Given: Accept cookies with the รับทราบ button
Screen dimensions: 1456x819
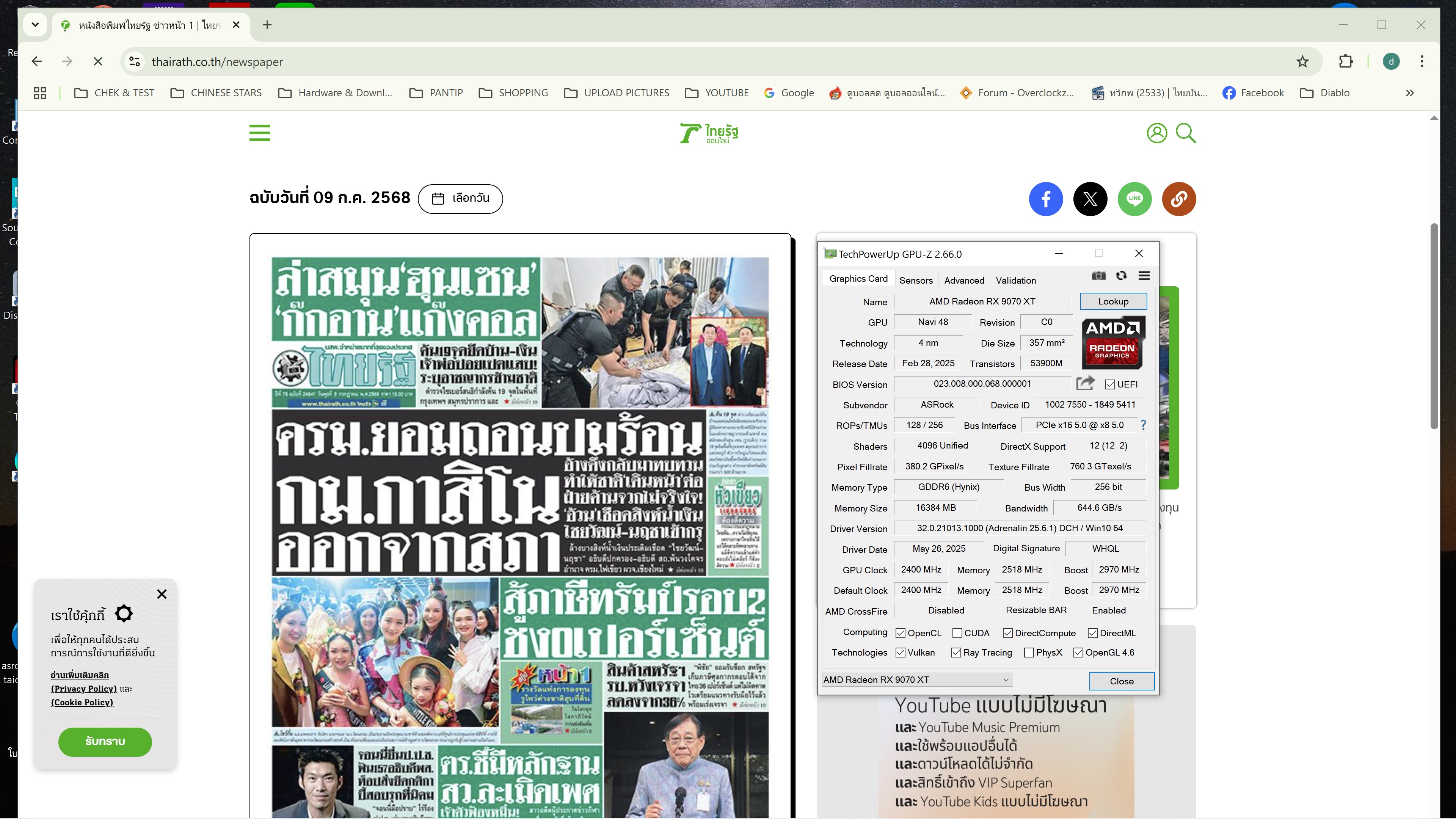Looking at the screenshot, I should 105,742.
